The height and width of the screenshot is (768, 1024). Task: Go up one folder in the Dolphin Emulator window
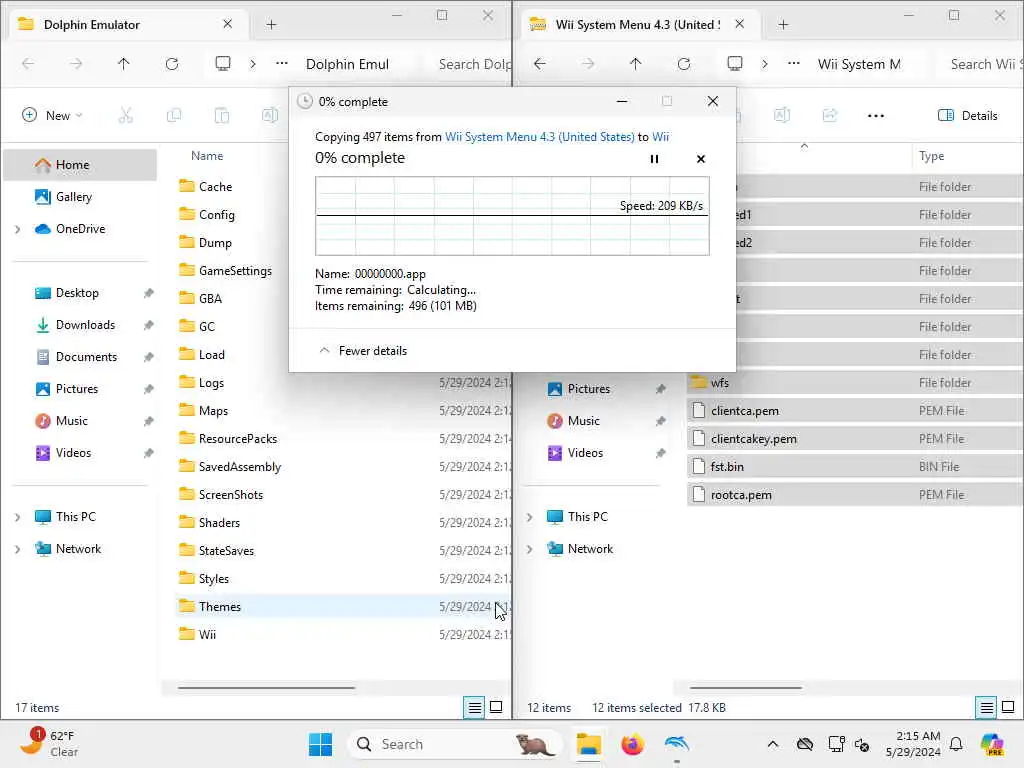(123, 63)
